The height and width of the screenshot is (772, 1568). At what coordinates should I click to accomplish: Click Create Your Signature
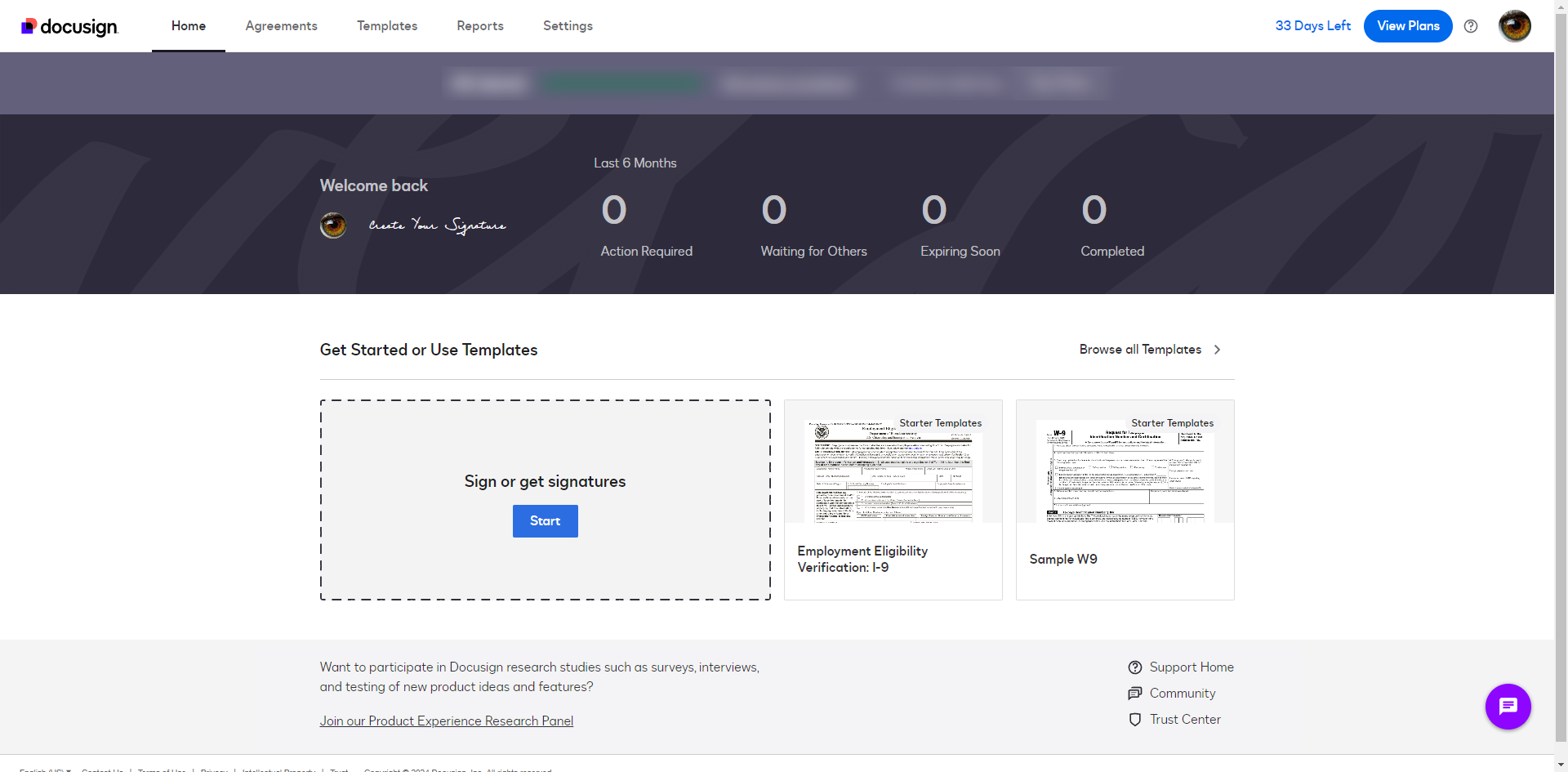coord(438,225)
